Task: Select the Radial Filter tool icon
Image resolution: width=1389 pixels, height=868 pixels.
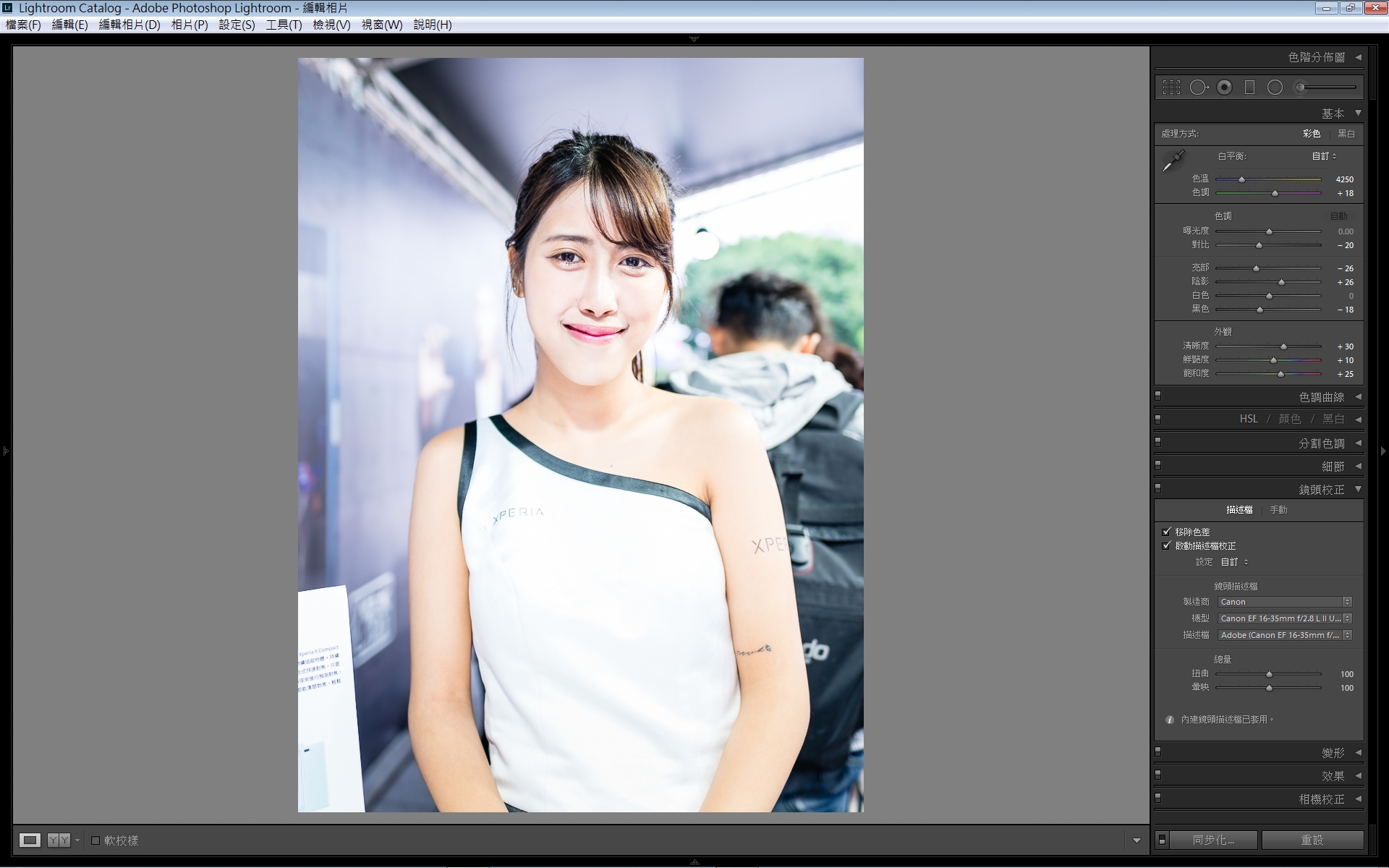Action: pyautogui.click(x=1275, y=88)
